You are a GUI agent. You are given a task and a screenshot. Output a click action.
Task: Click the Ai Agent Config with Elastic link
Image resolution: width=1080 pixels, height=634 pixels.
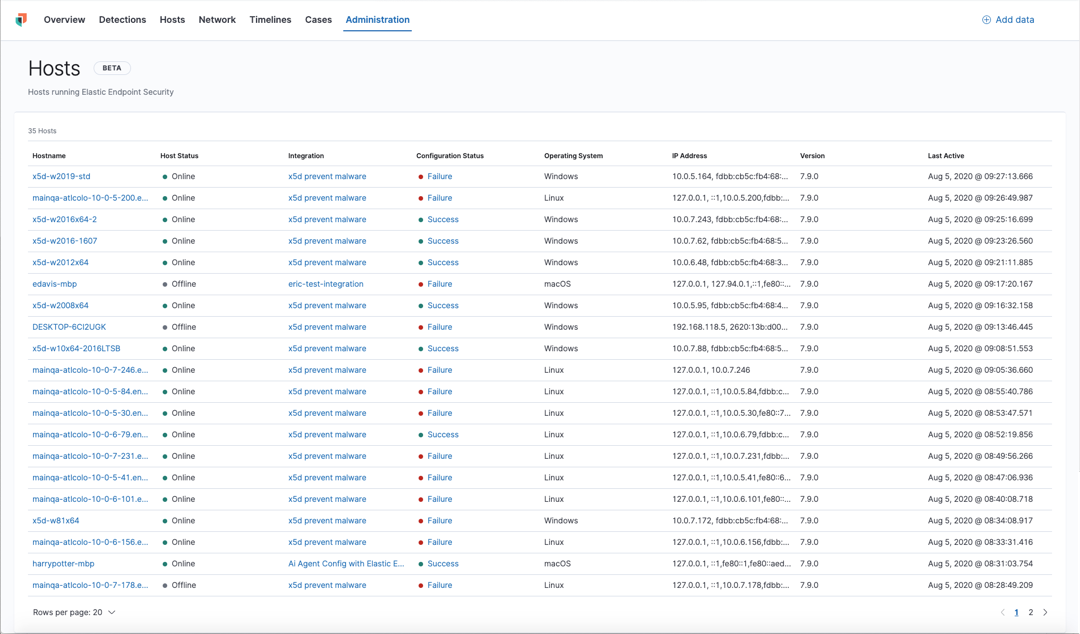coord(344,563)
